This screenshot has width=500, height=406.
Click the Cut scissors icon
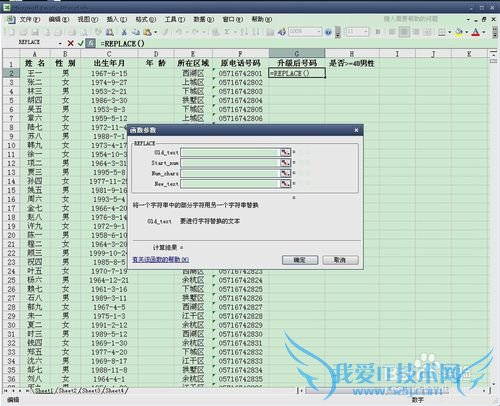coord(124,32)
